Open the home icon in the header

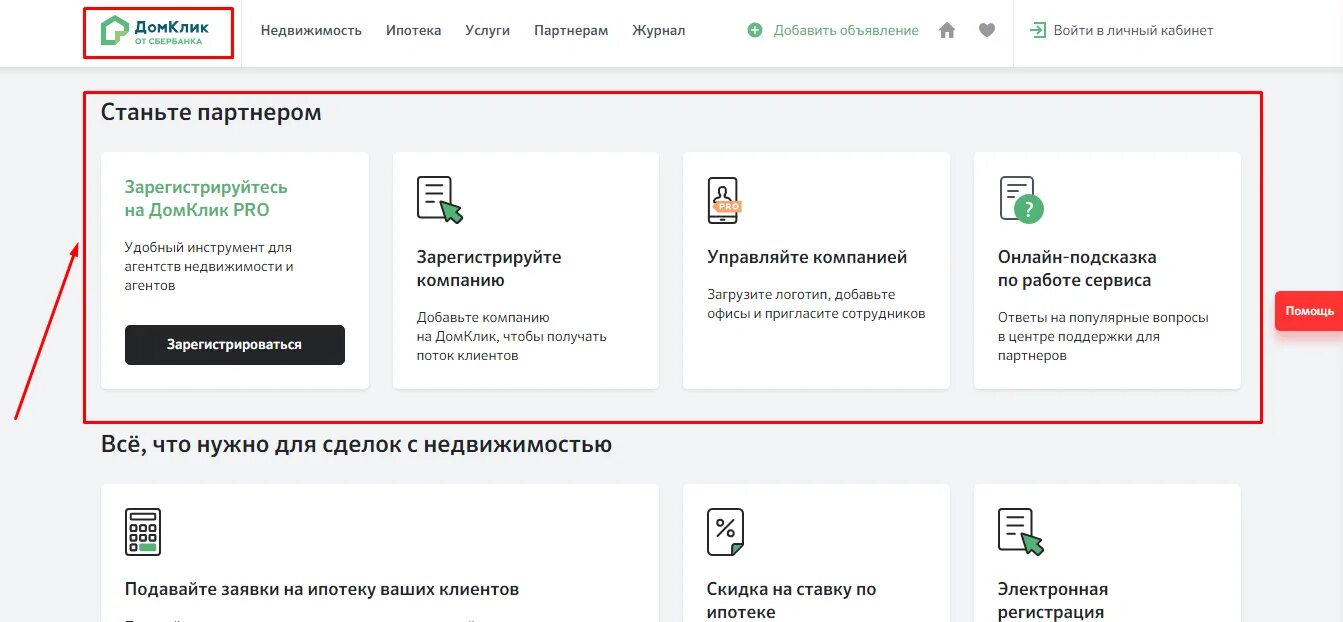(947, 31)
